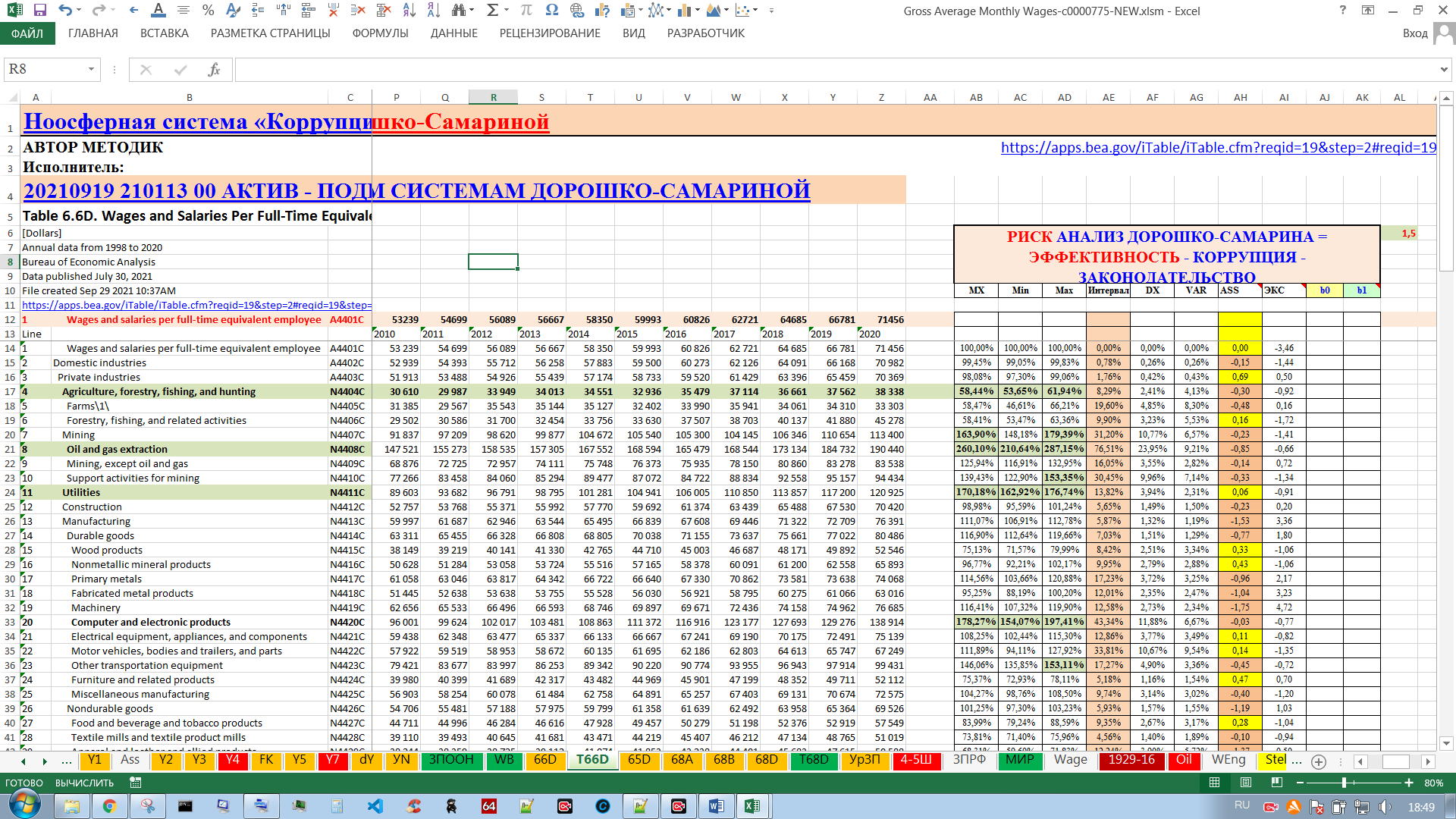Screen dimensions: 1456x819
Task: Click the insert function fx icon
Action: pos(214,70)
